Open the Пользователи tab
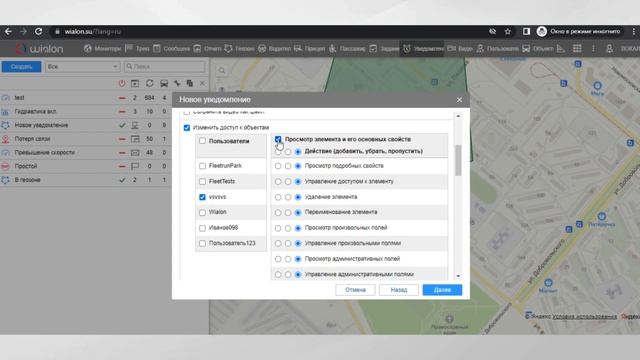Image resolution: width=640 pixels, height=360 pixels. (x=497, y=49)
